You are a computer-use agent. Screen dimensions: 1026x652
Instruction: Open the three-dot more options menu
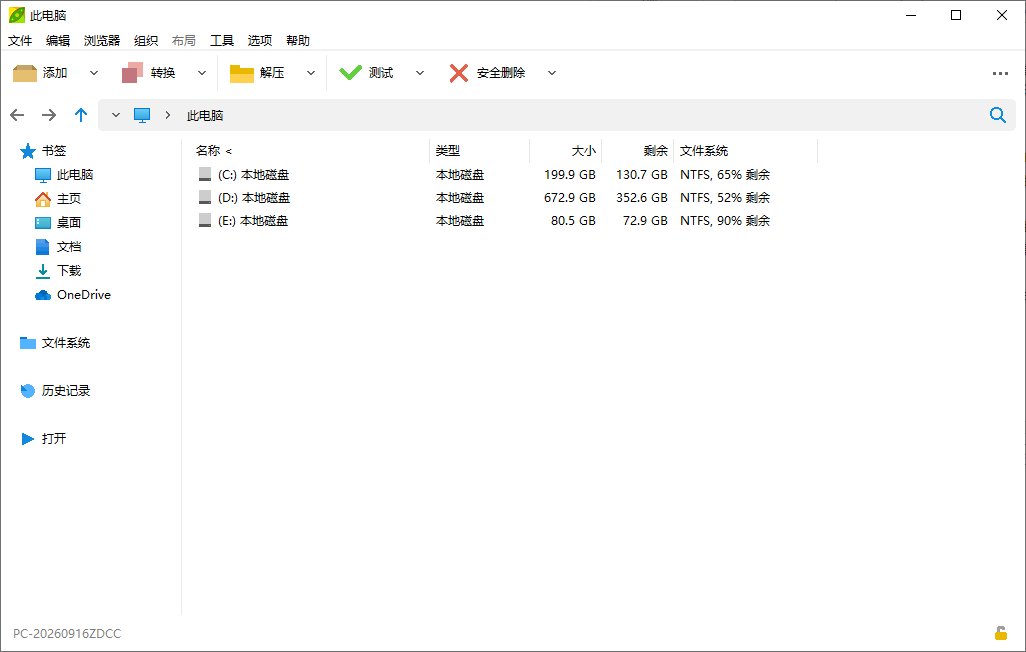point(1000,73)
